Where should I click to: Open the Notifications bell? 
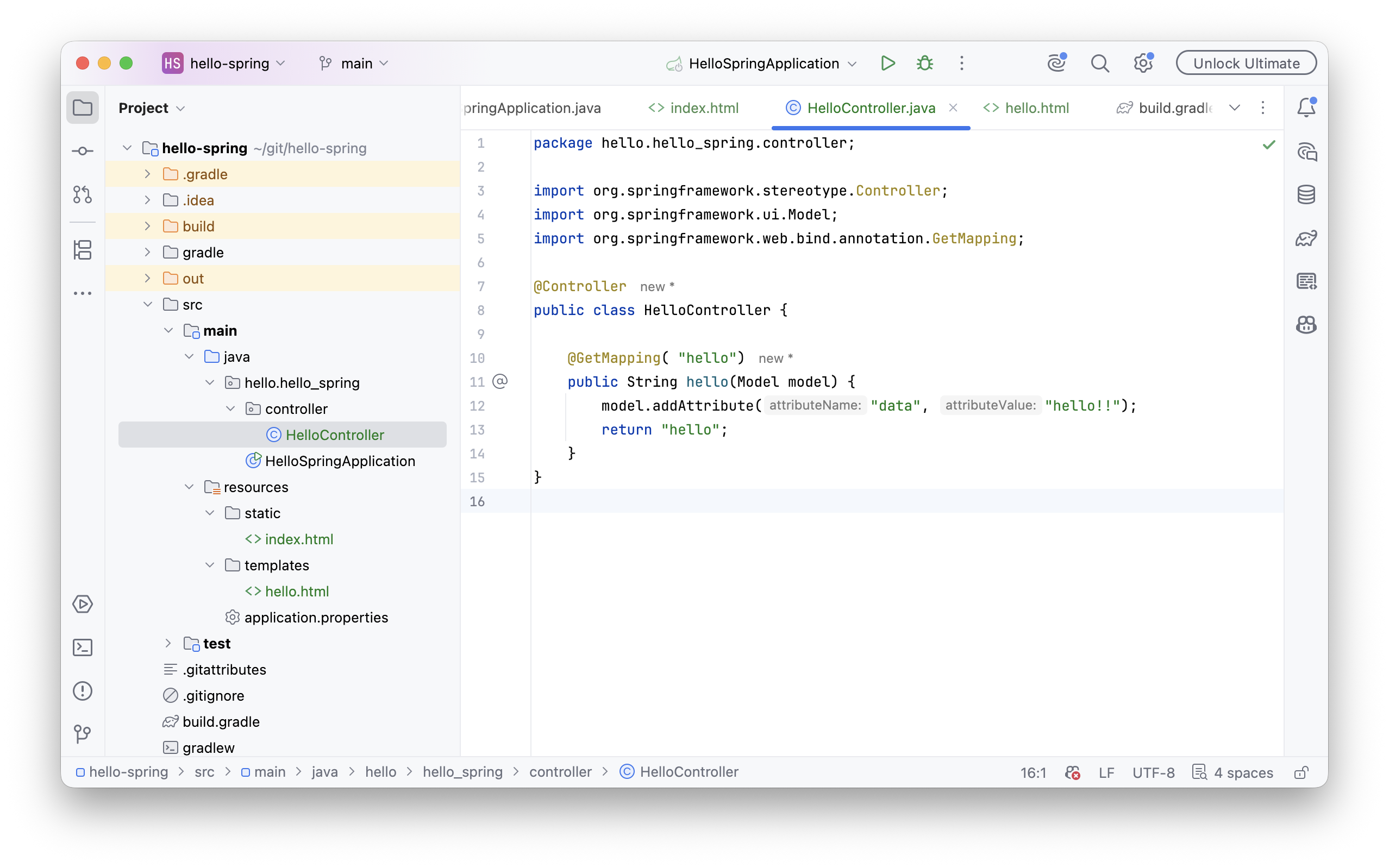pos(1306,108)
